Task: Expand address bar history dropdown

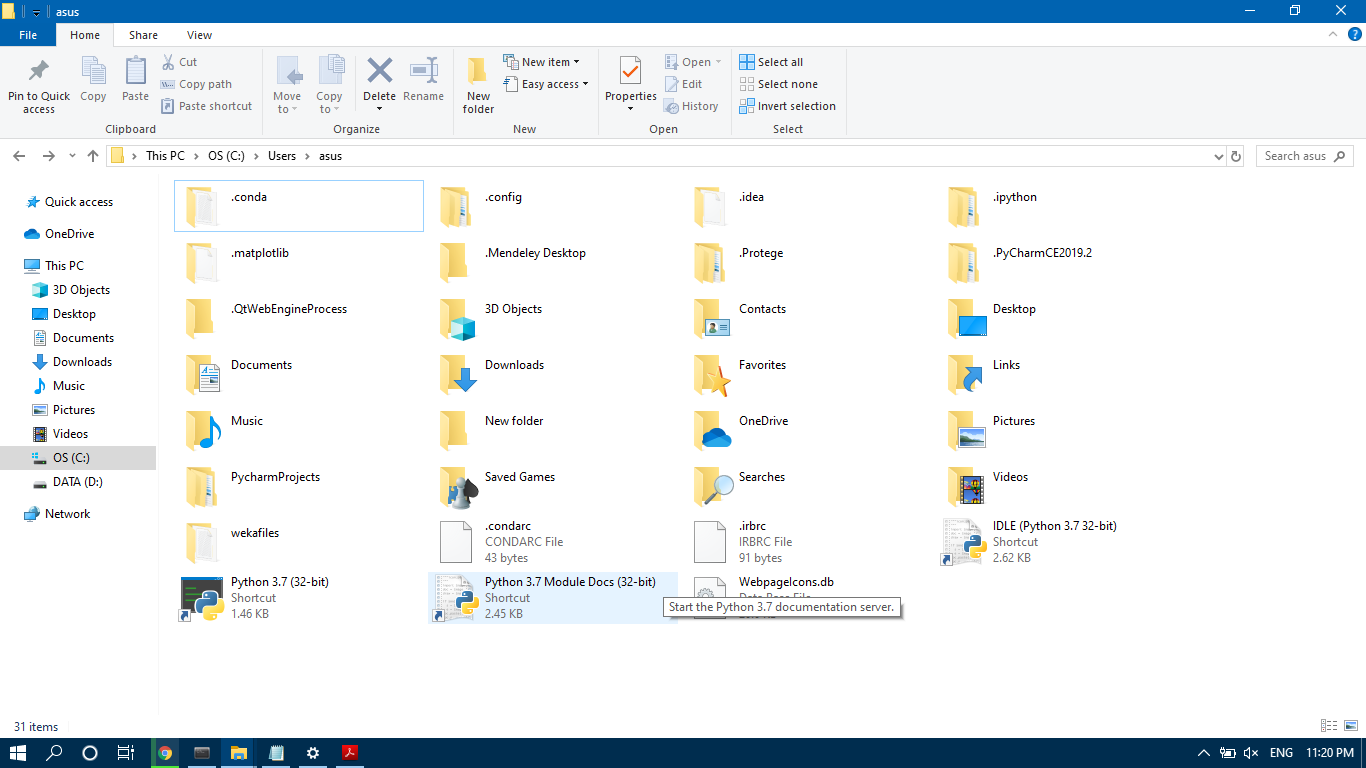Action: click(x=1218, y=156)
